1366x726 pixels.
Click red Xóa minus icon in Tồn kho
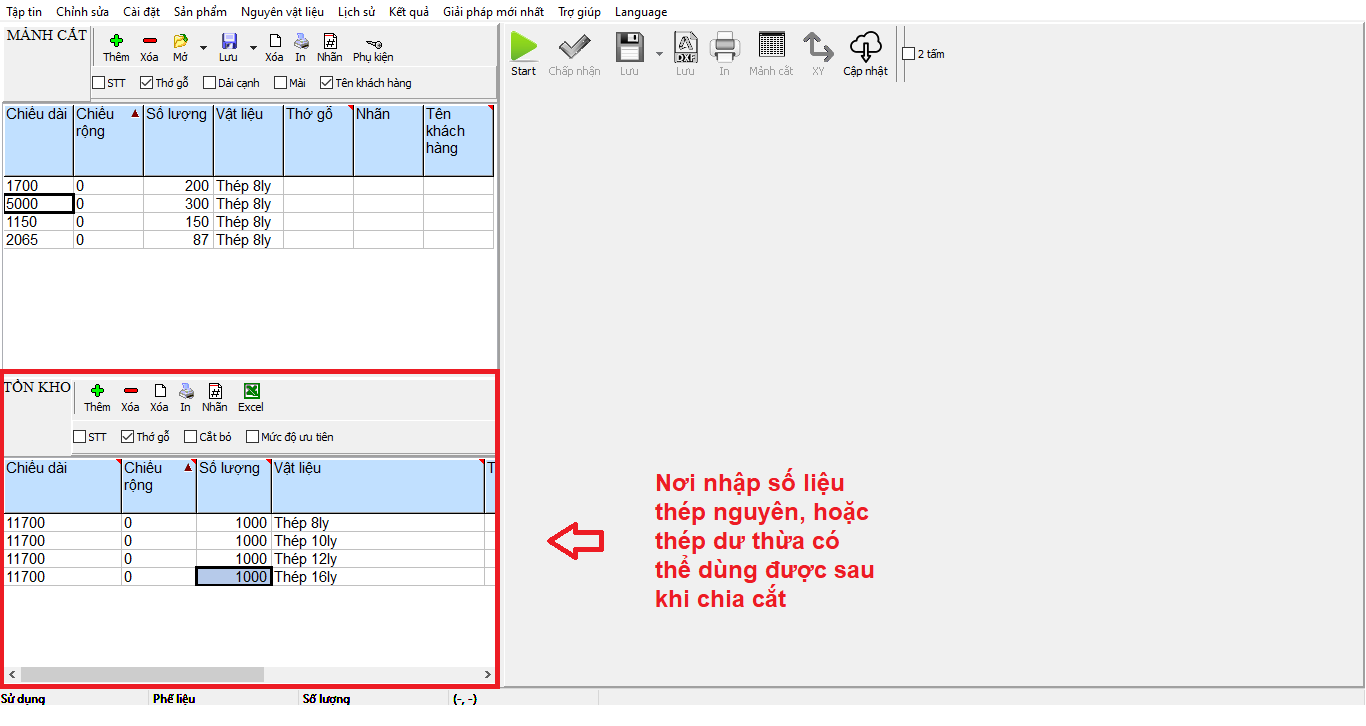coord(130,391)
